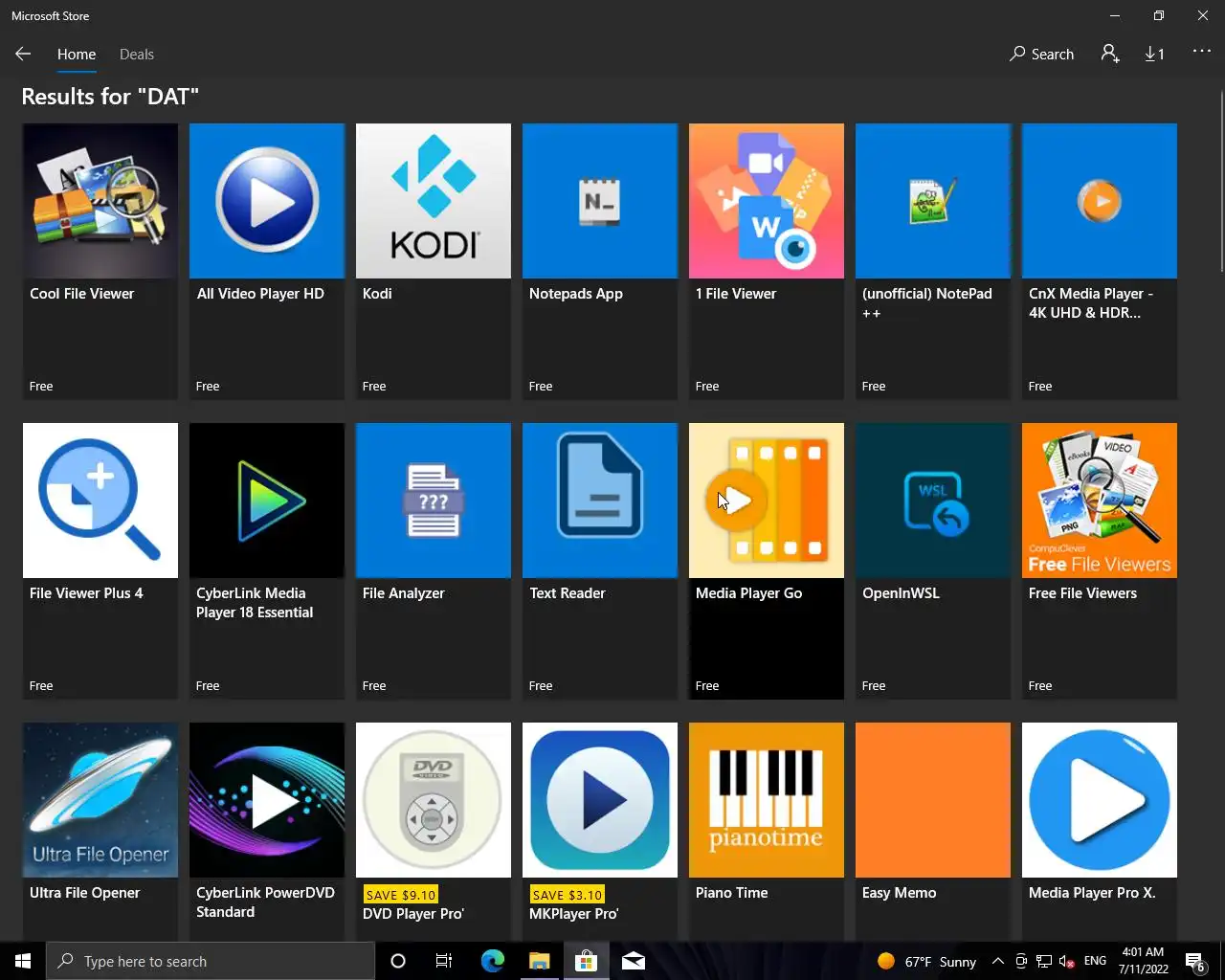Open the Windows Start menu

(x=23, y=961)
